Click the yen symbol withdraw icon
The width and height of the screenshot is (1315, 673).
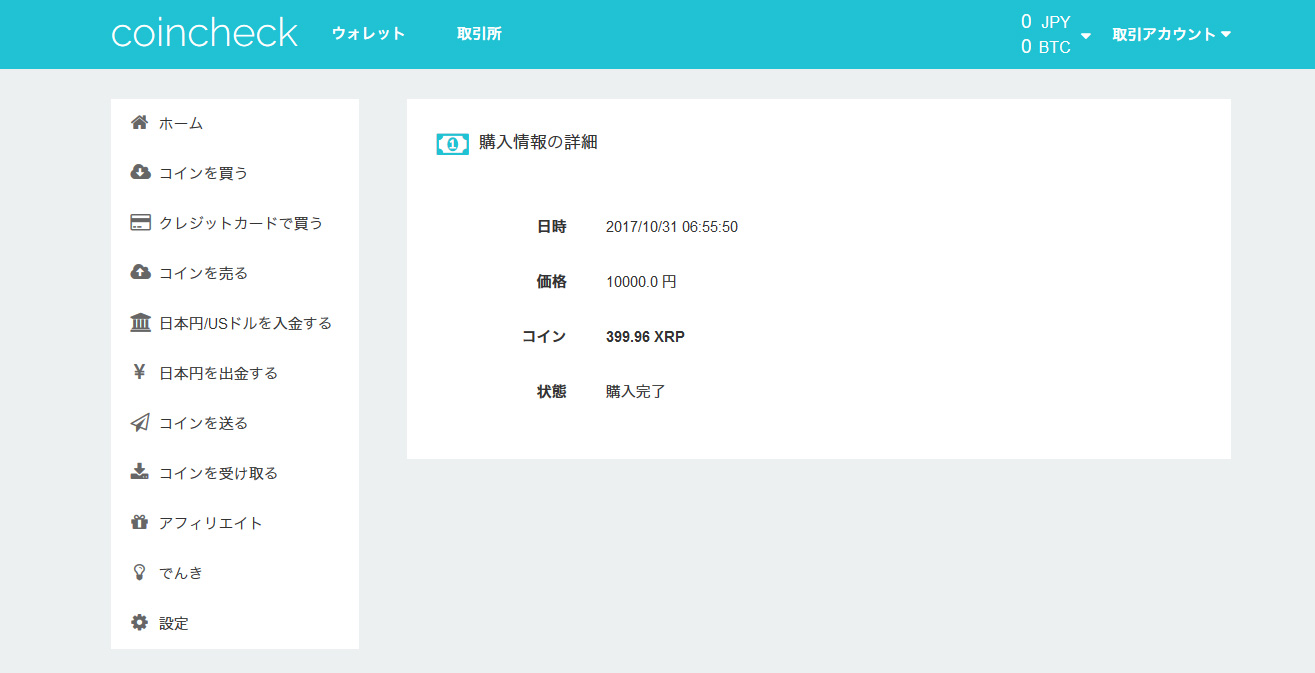(x=140, y=373)
